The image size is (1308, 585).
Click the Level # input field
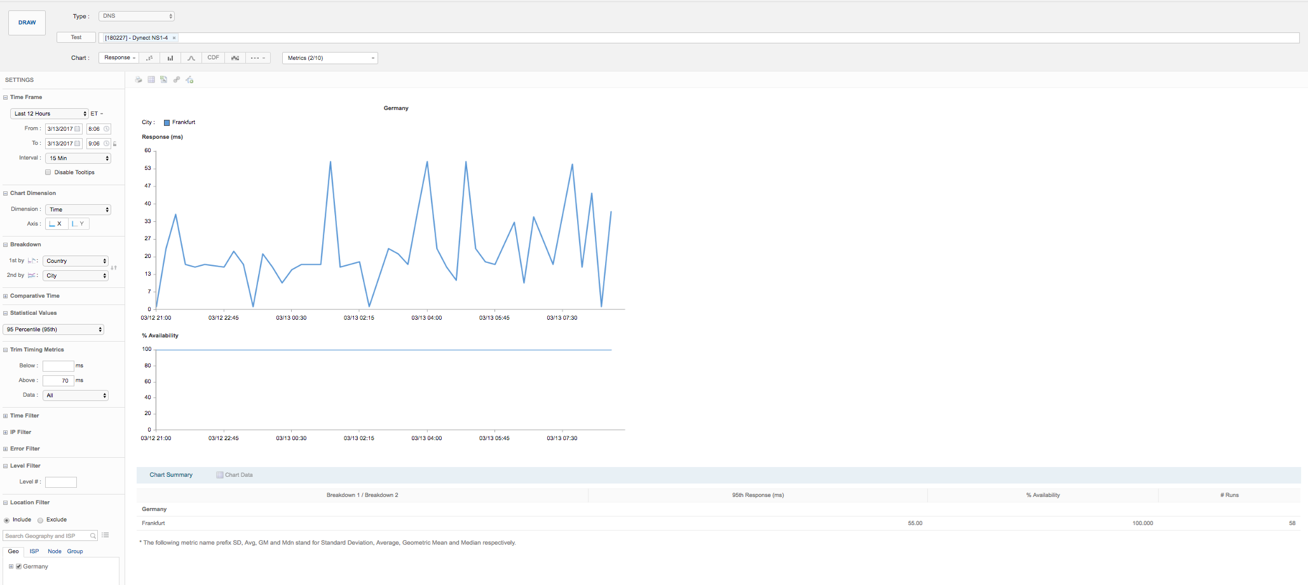(61, 482)
